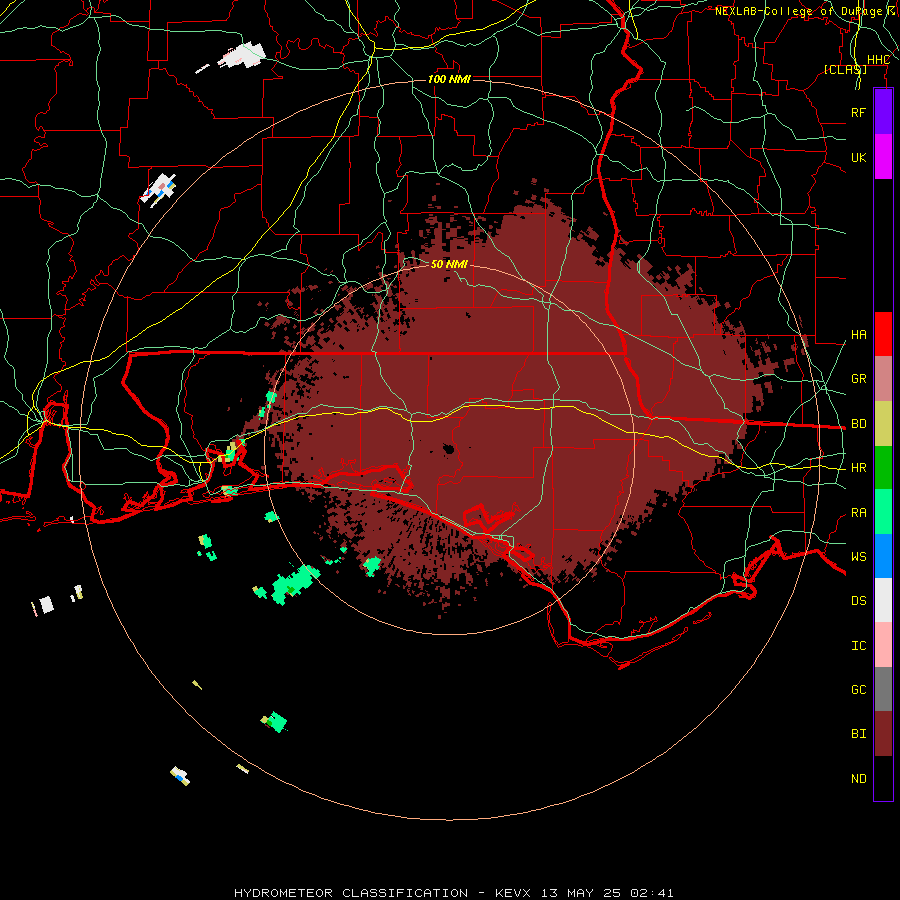
Task: Click the DS white legend swatch
Action: click(x=883, y=600)
